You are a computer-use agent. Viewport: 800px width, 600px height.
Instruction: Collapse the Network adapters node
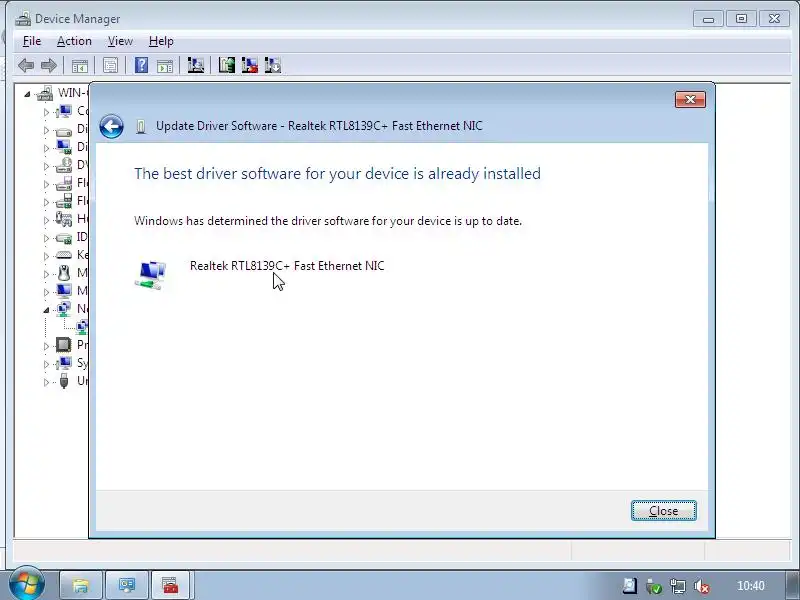[x=46, y=310]
